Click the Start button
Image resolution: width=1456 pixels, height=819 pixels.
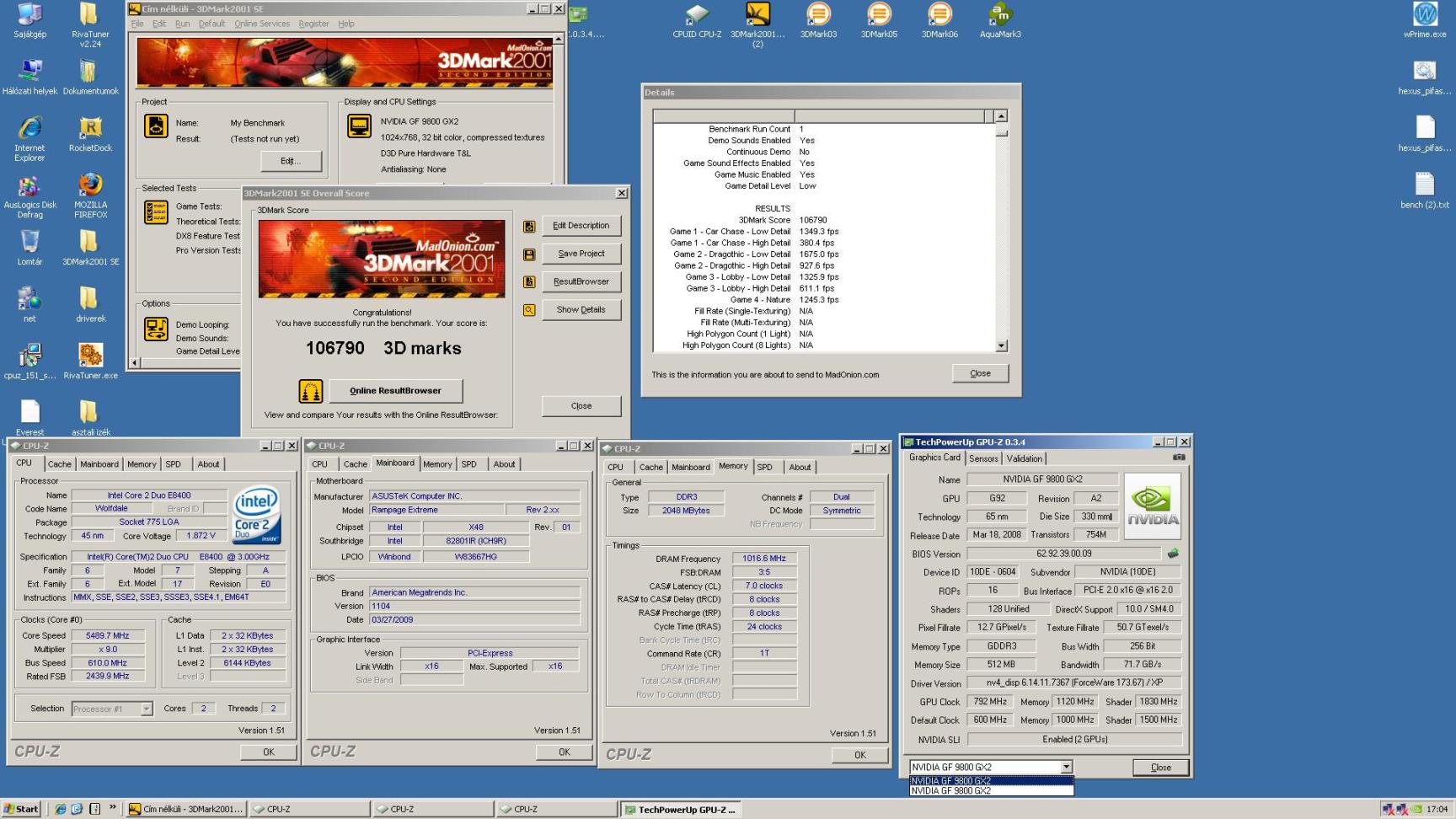click(21, 809)
